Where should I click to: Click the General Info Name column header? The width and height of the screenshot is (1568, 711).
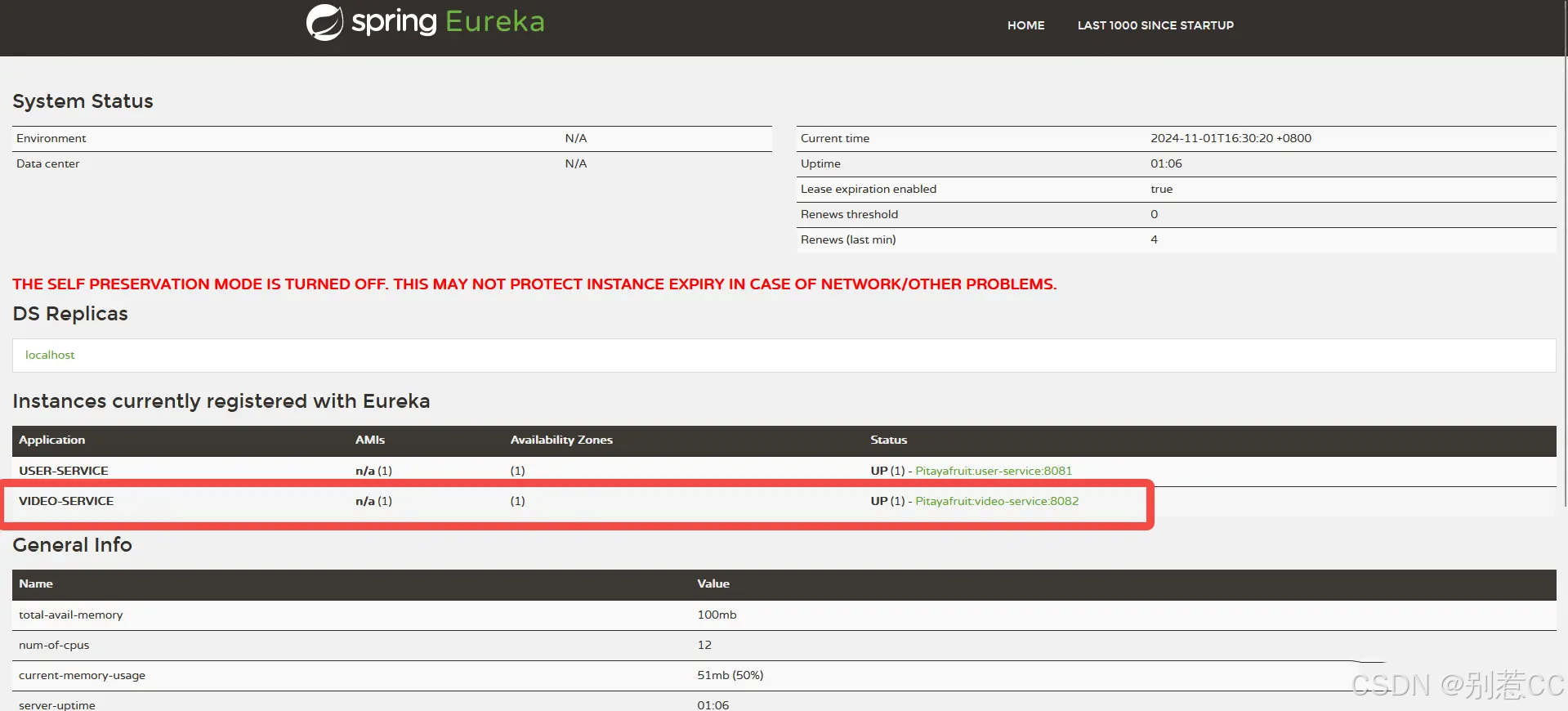point(36,584)
